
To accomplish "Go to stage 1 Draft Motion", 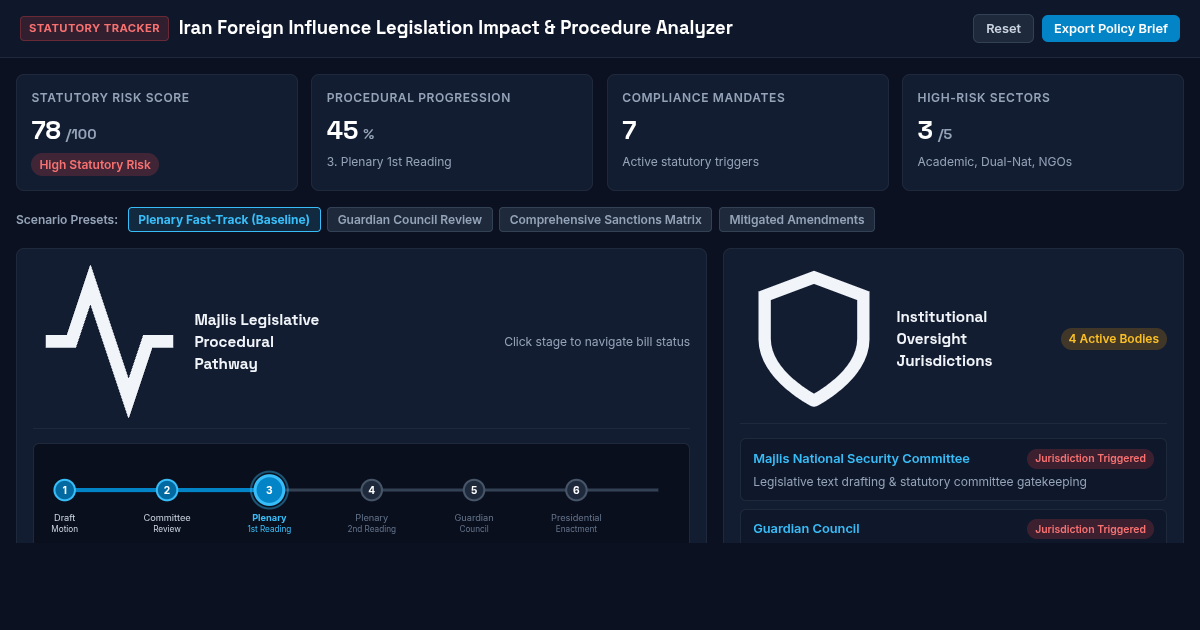I will 64,490.
